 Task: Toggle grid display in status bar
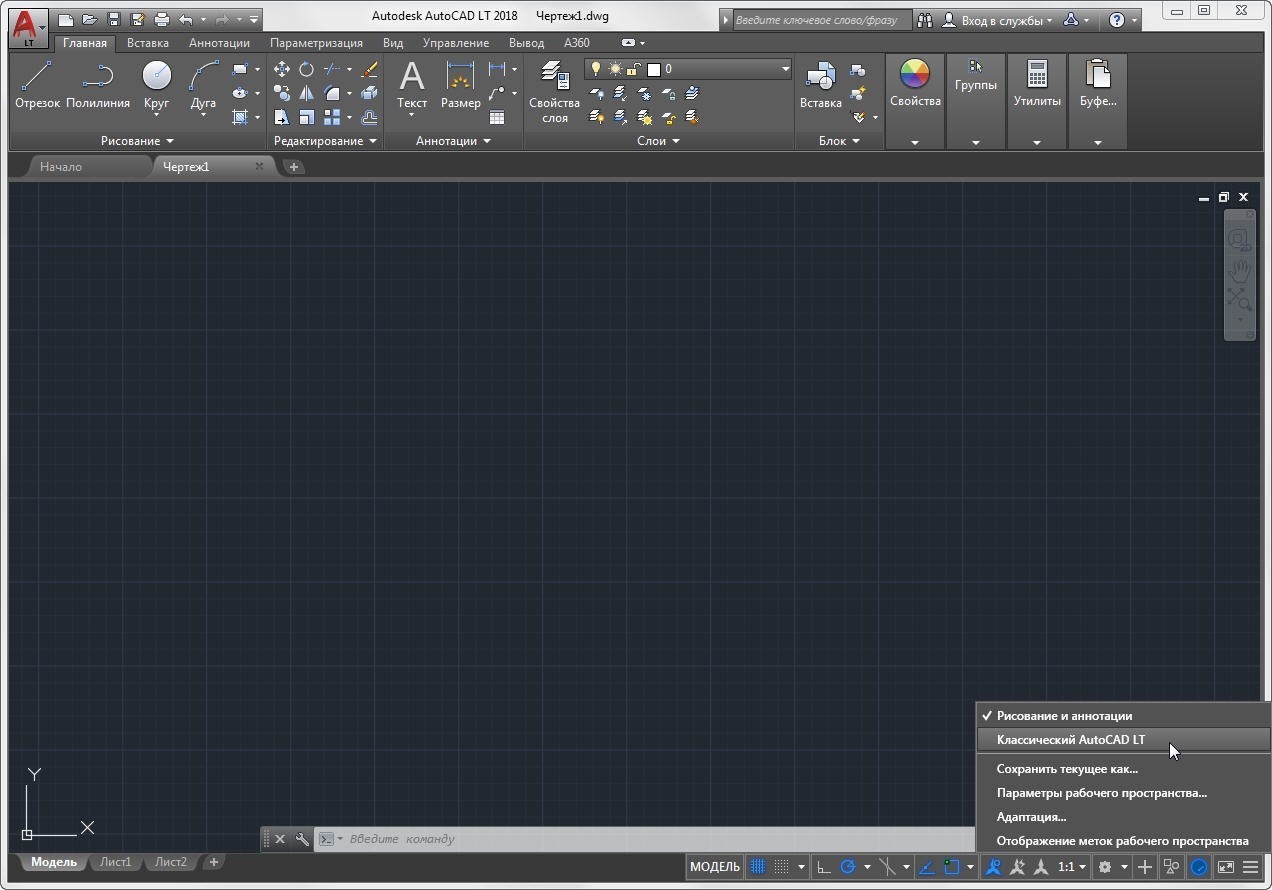pos(758,867)
